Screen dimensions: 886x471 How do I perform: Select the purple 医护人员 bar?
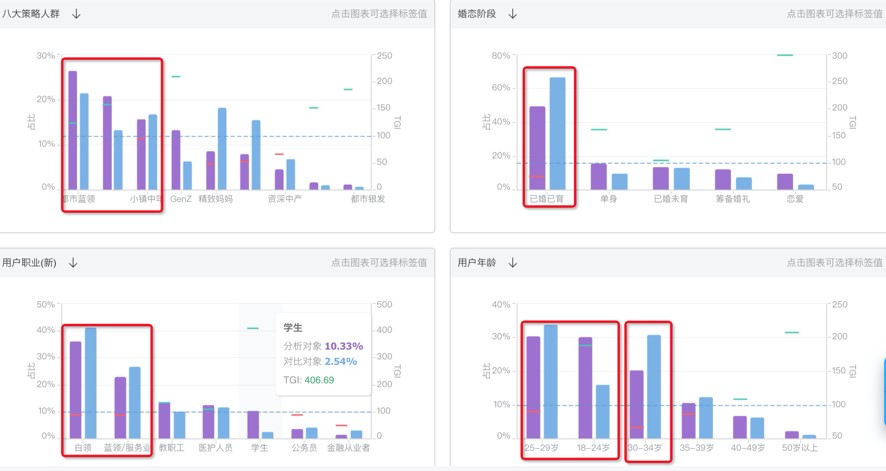208,421
